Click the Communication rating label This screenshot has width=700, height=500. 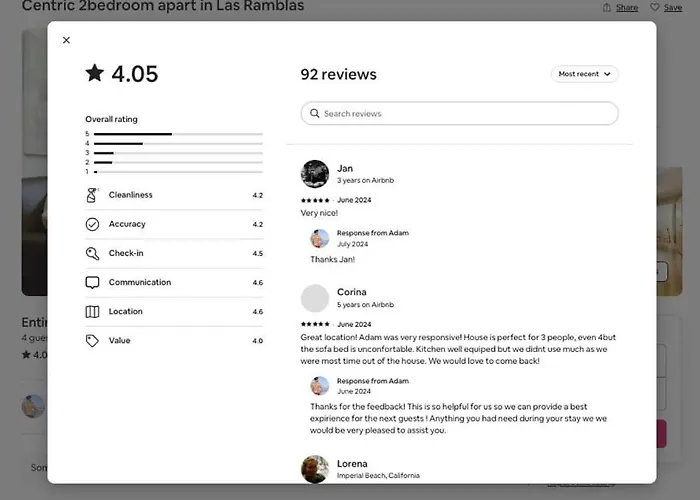[x=140, y=283]
